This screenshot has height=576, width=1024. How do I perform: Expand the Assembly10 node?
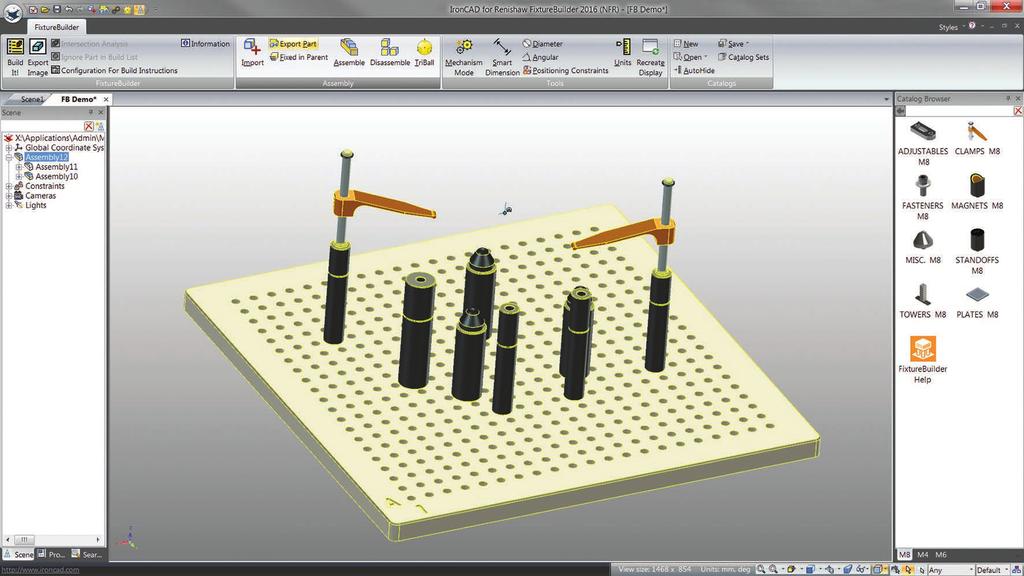19,176
